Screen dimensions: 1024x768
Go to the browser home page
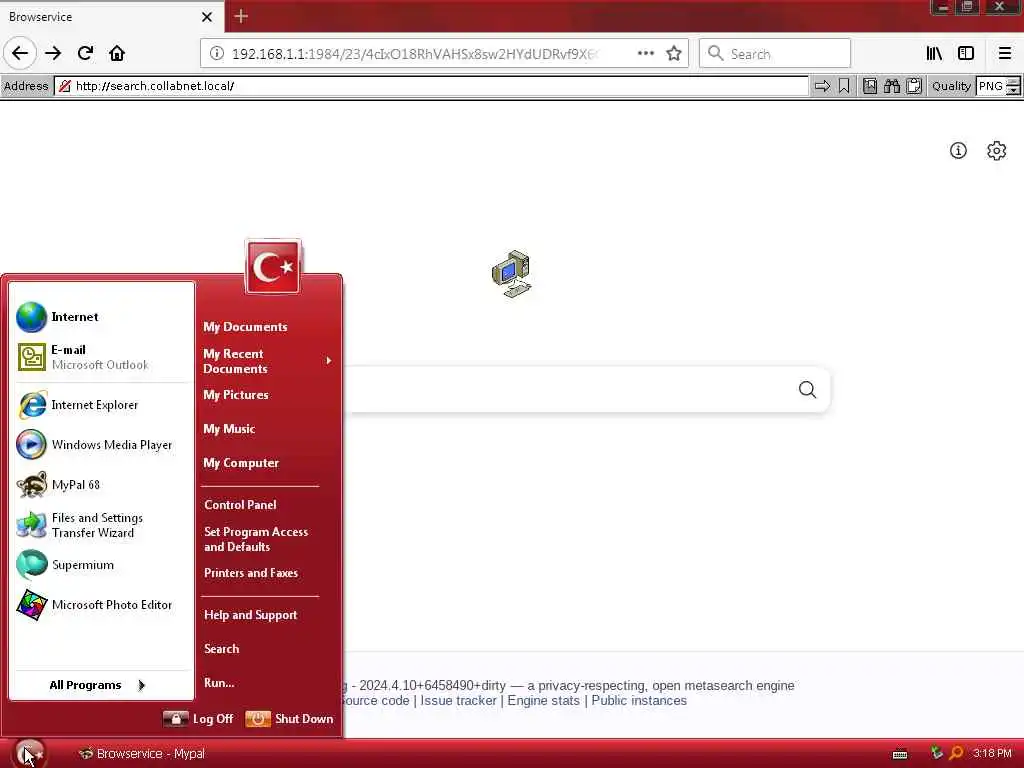[117, 53]
